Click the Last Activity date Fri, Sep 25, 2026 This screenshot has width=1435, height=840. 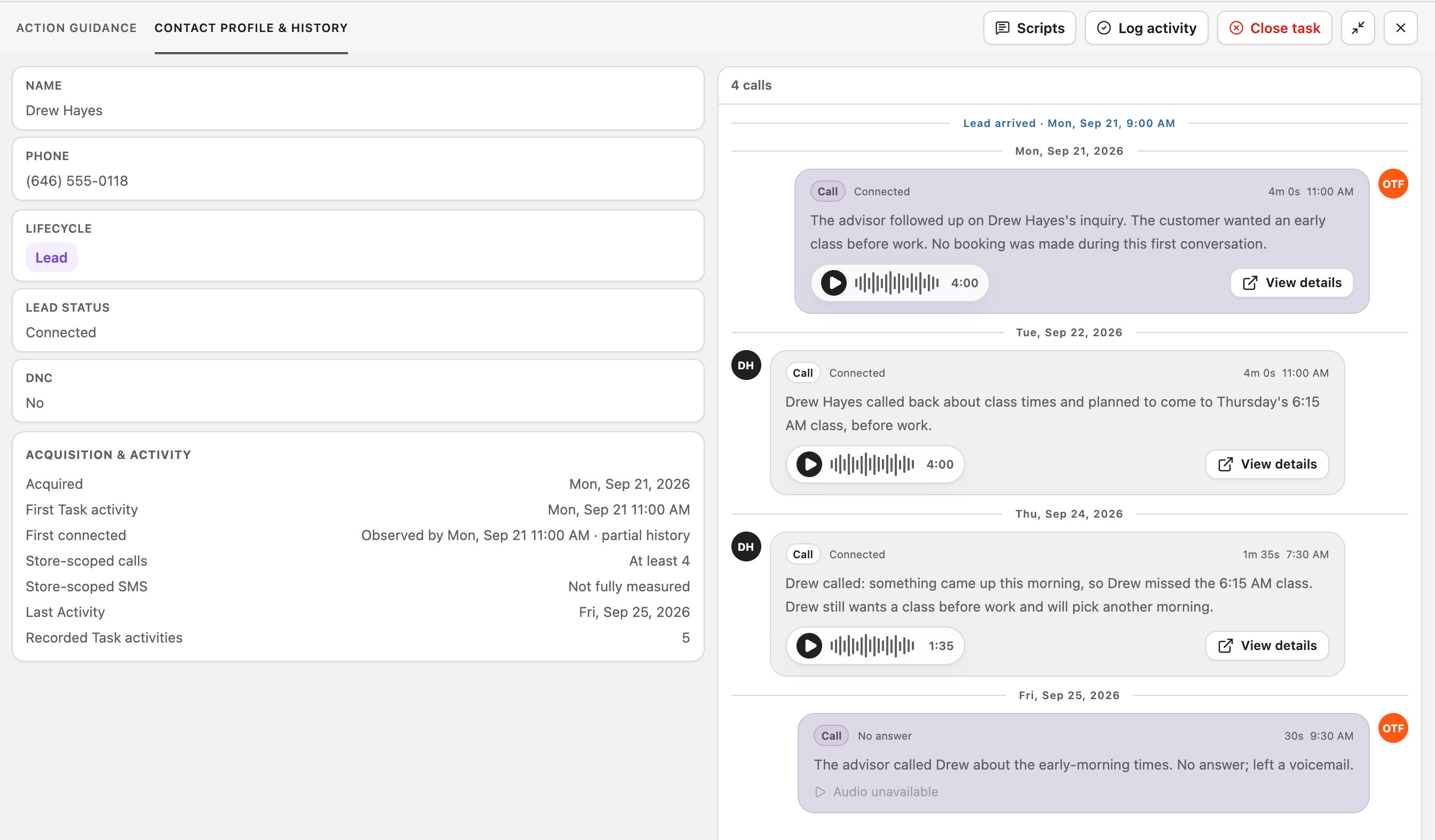(634, 612)
